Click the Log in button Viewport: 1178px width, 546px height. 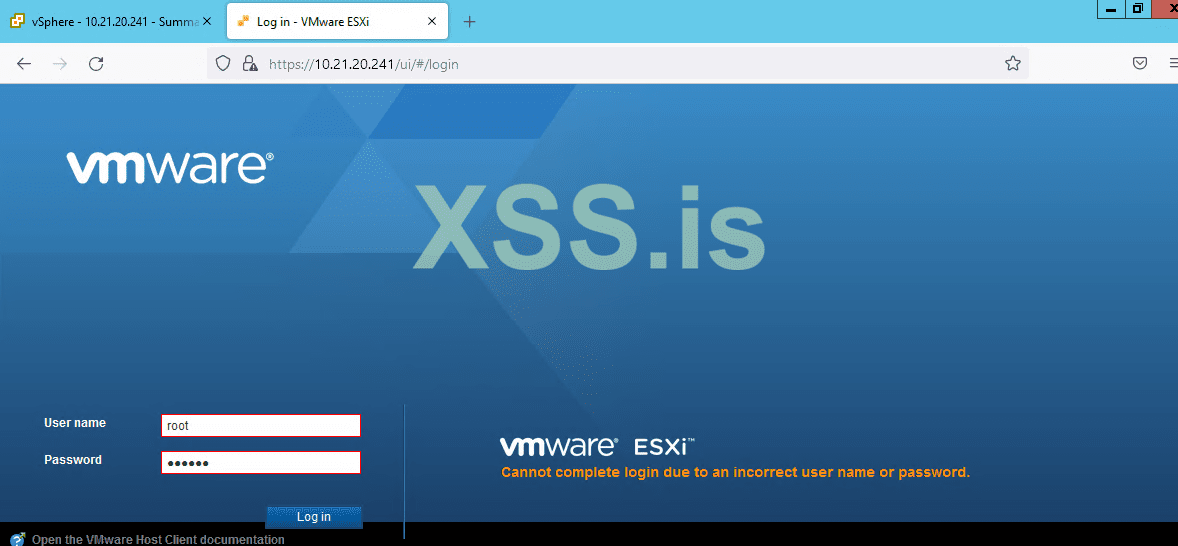(313, 517)
